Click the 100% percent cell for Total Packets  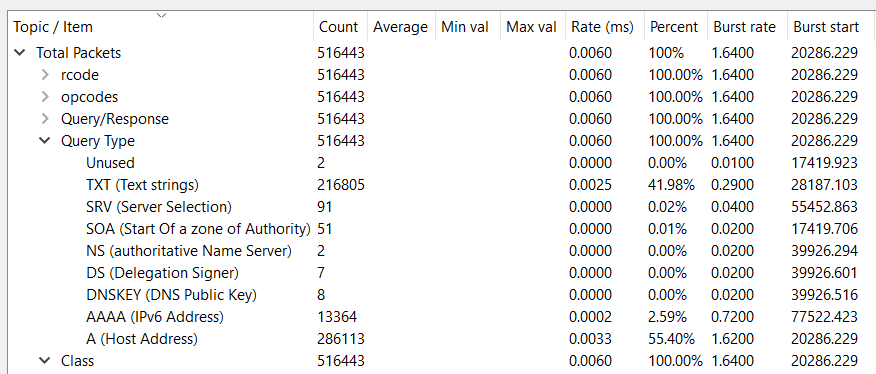pyautogui.click(x=666, y=53)
